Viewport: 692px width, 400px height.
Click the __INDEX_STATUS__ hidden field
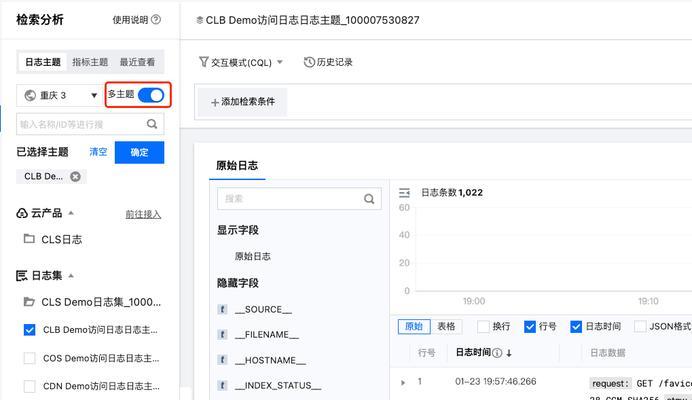click(x=278, y=385)
